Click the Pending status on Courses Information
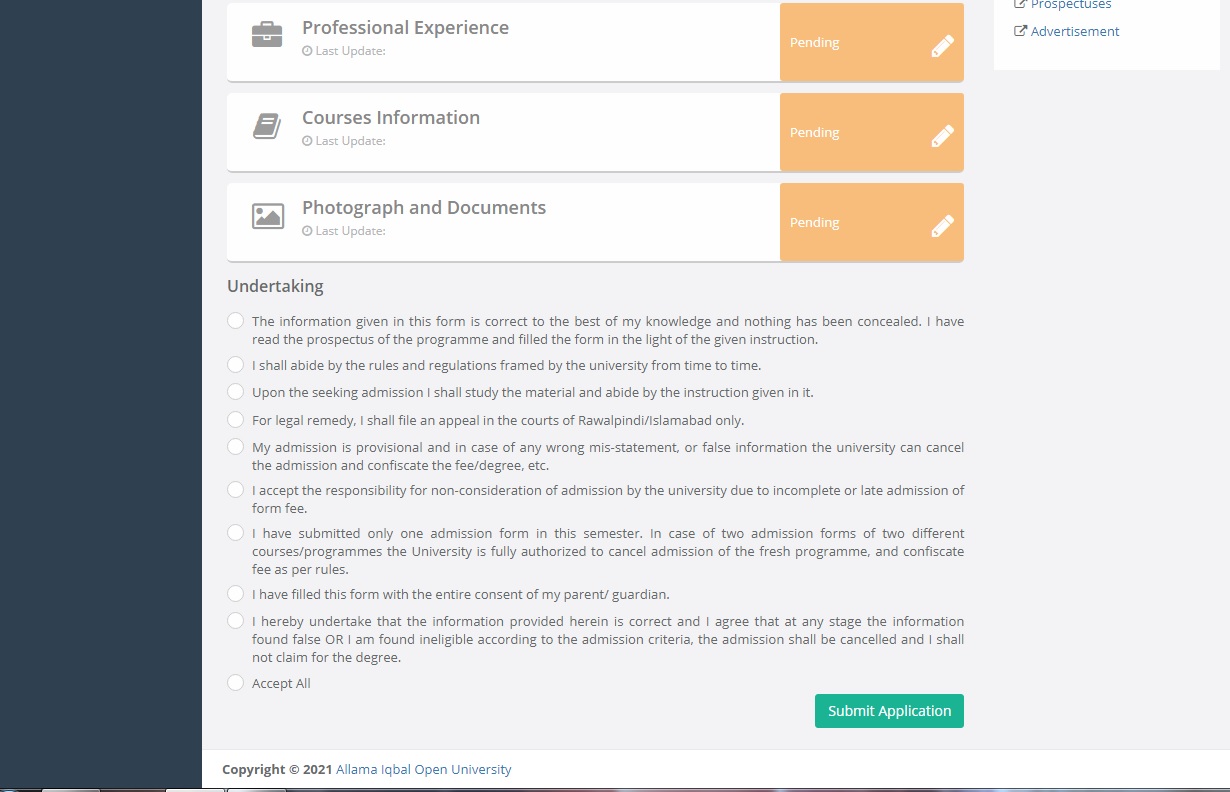1230x792 pixels. [x=815, y=133]
